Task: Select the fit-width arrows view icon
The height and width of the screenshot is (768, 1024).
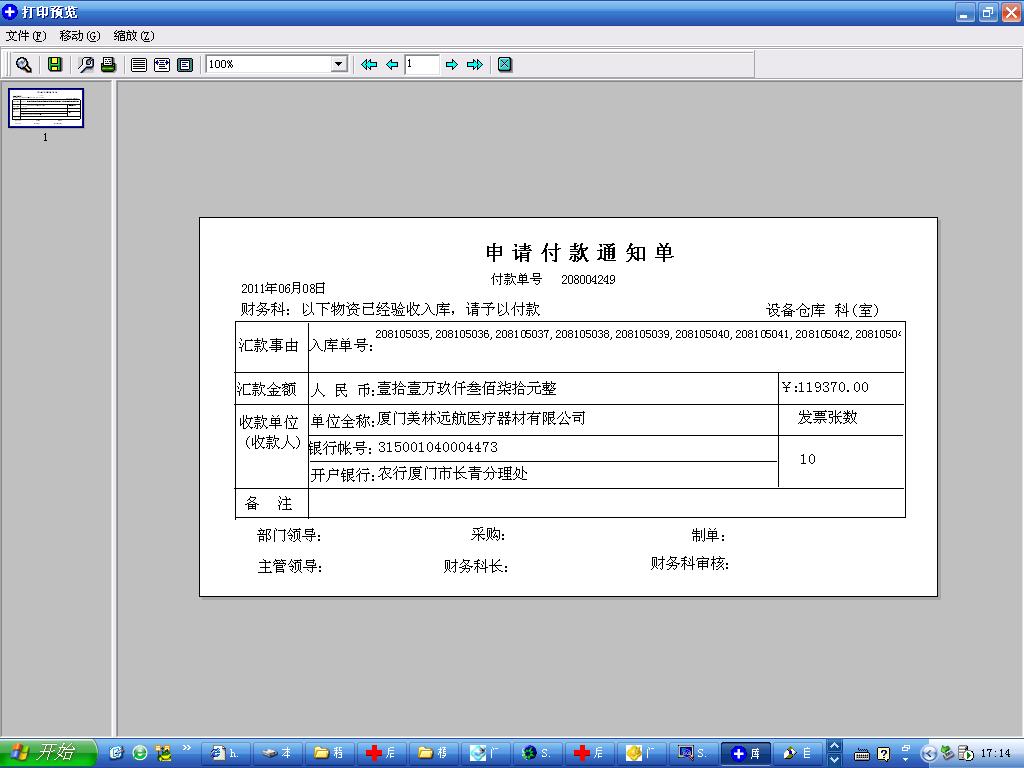Action: click(162, 65)
